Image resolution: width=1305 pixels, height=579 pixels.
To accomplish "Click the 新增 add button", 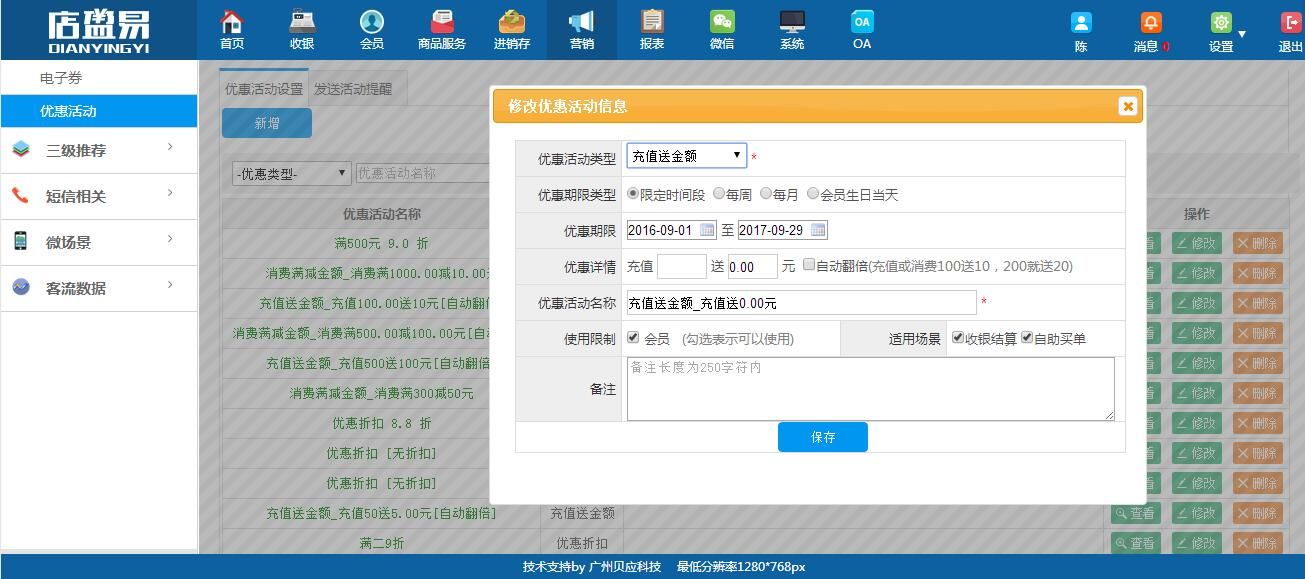I will [267, 123].
